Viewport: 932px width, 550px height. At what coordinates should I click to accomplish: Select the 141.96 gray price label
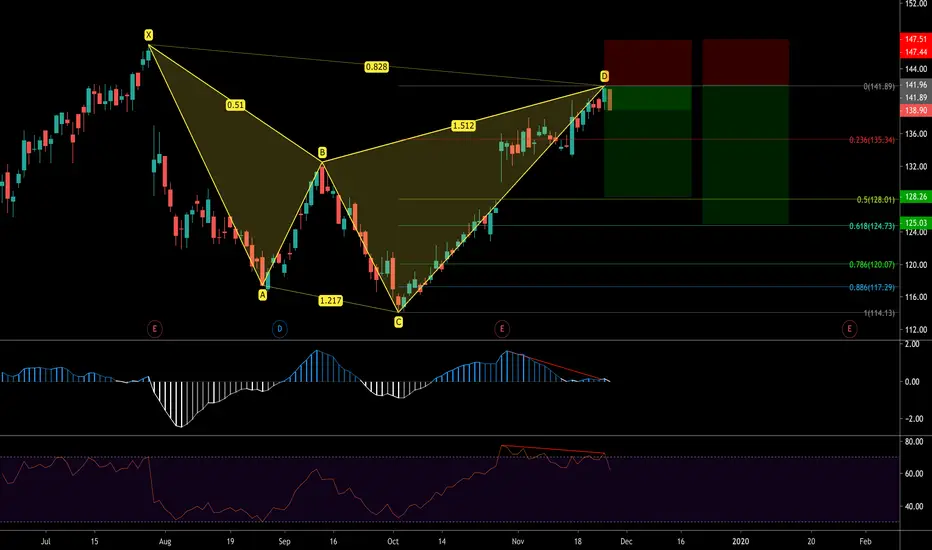916,85
